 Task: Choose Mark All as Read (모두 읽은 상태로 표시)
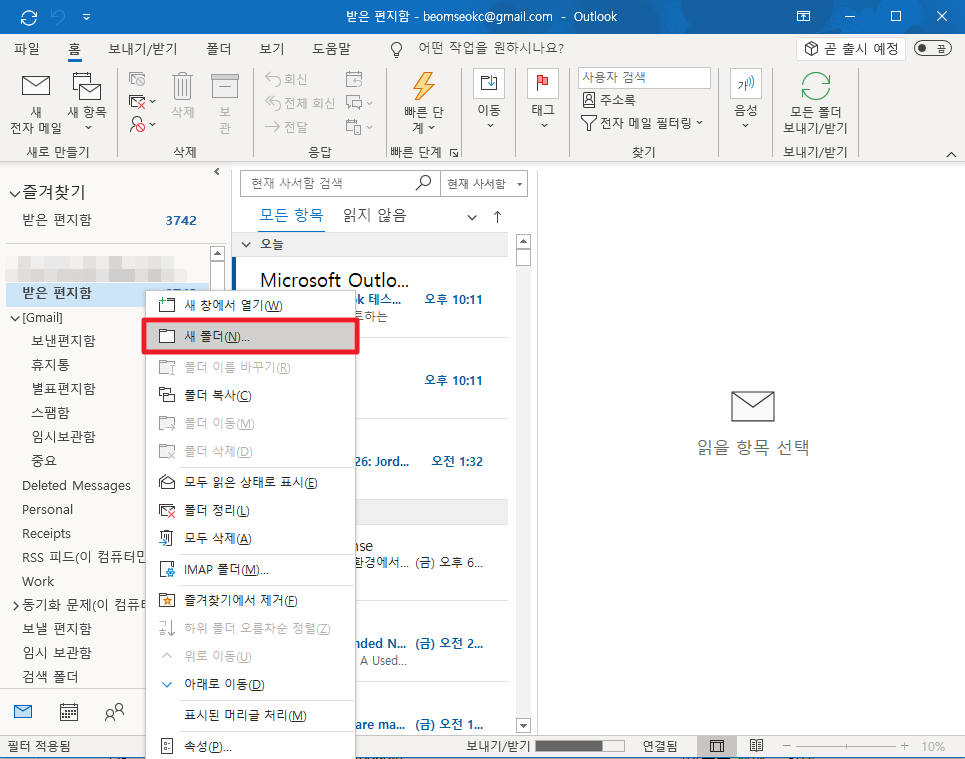coord(250,482)
